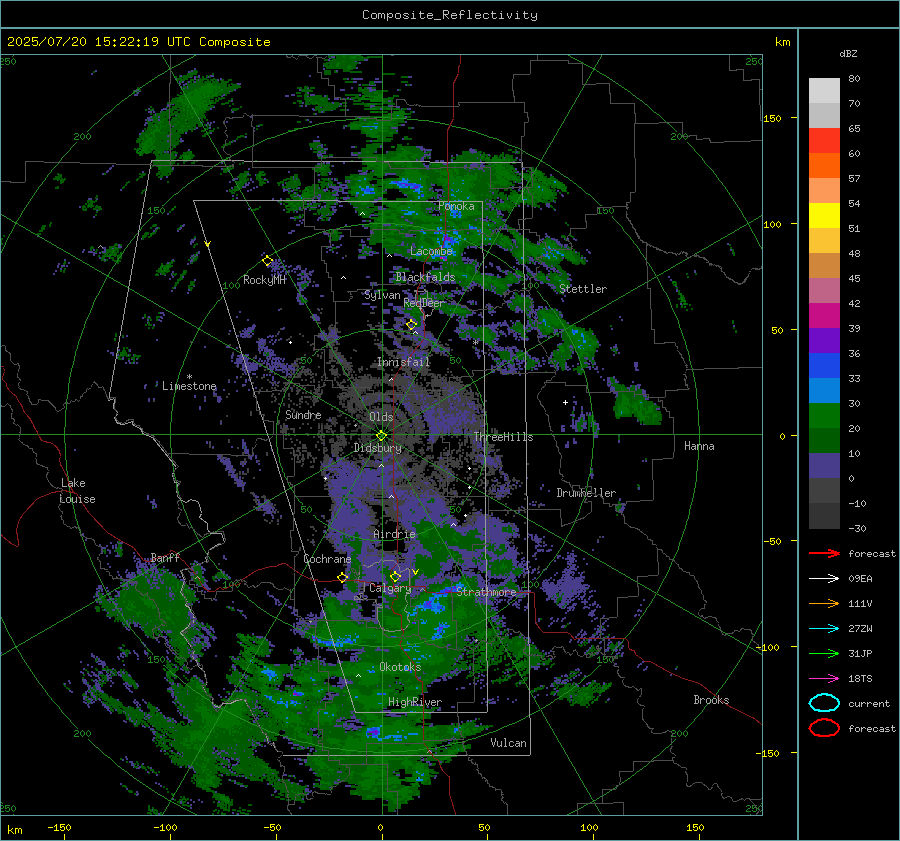
Task: Click the ThreeHills city label
Action: (x=503, y=437)
